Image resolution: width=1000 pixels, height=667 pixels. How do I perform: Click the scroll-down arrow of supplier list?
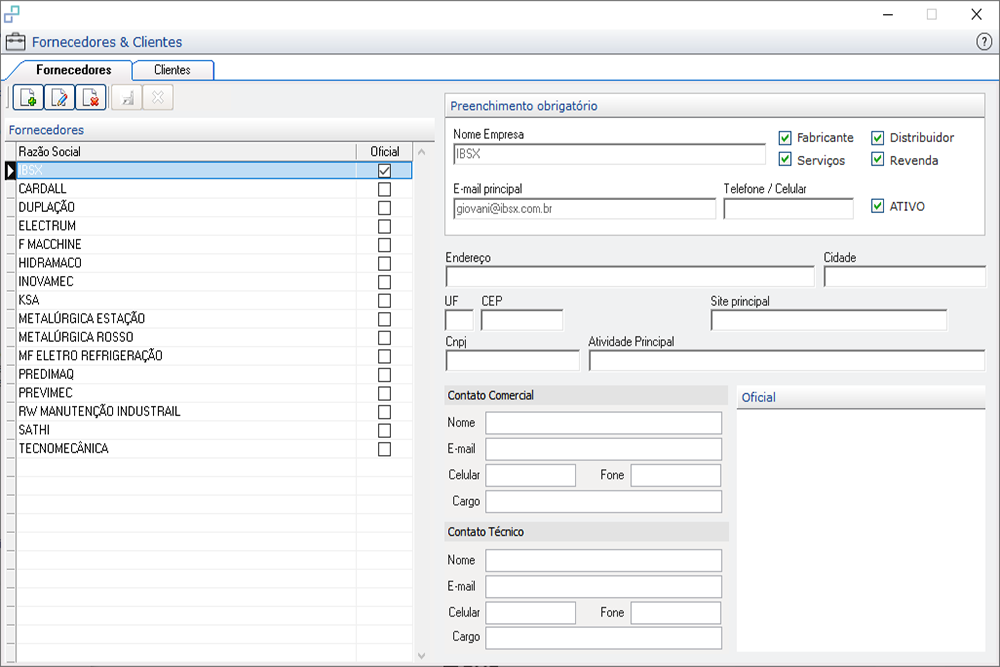click(x=421, y=656)
